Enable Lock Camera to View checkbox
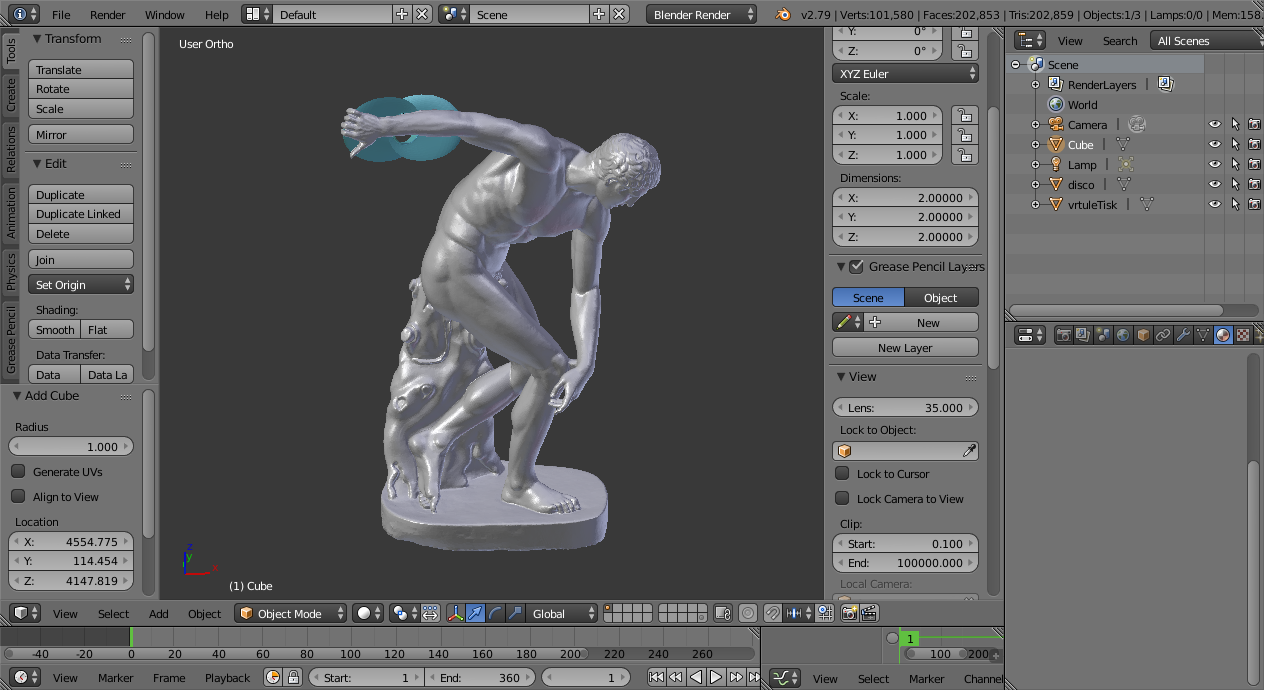The height and width of the screenshot is (690, 1264). 842,498
